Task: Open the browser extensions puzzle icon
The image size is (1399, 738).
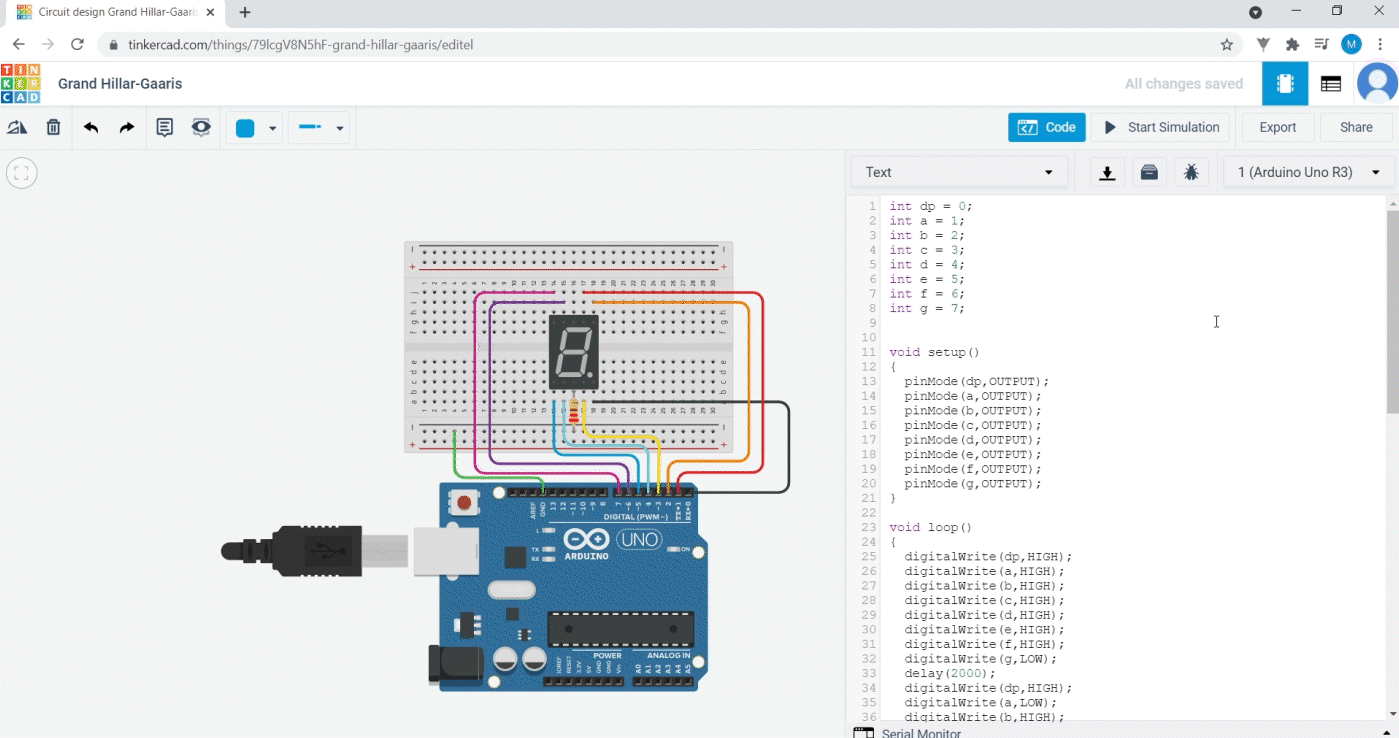Action: (1292, 45)
